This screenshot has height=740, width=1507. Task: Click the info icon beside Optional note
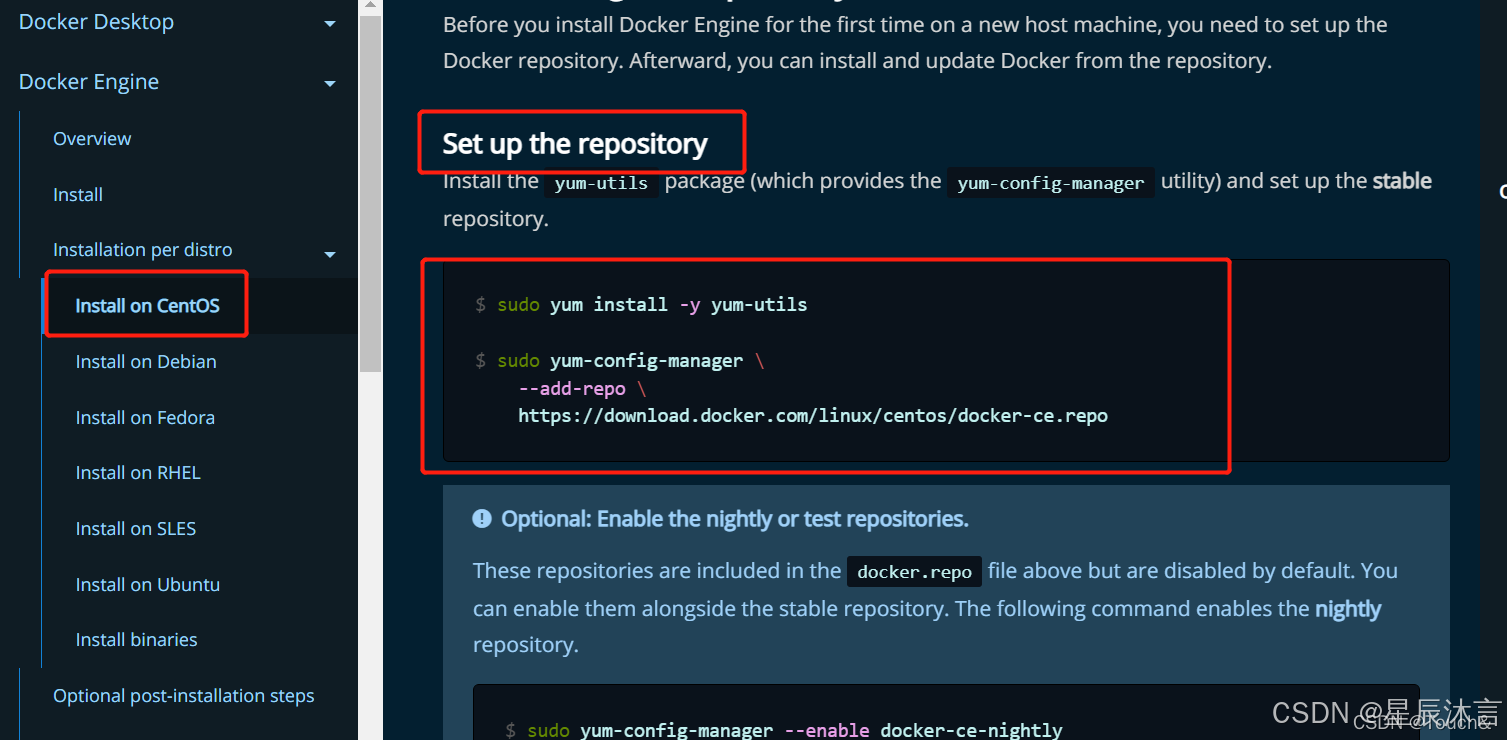tap(482, 519)
